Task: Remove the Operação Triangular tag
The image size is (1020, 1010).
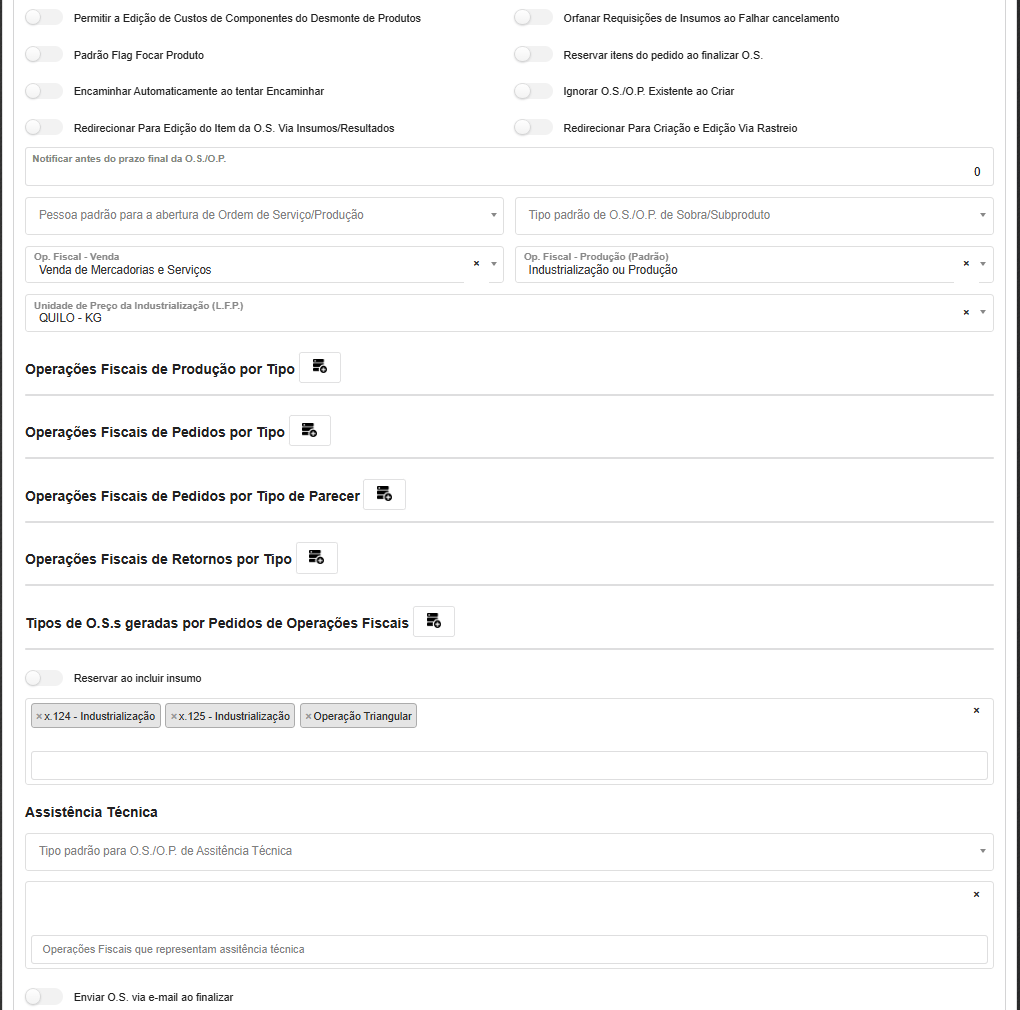Action: (308, 716)
